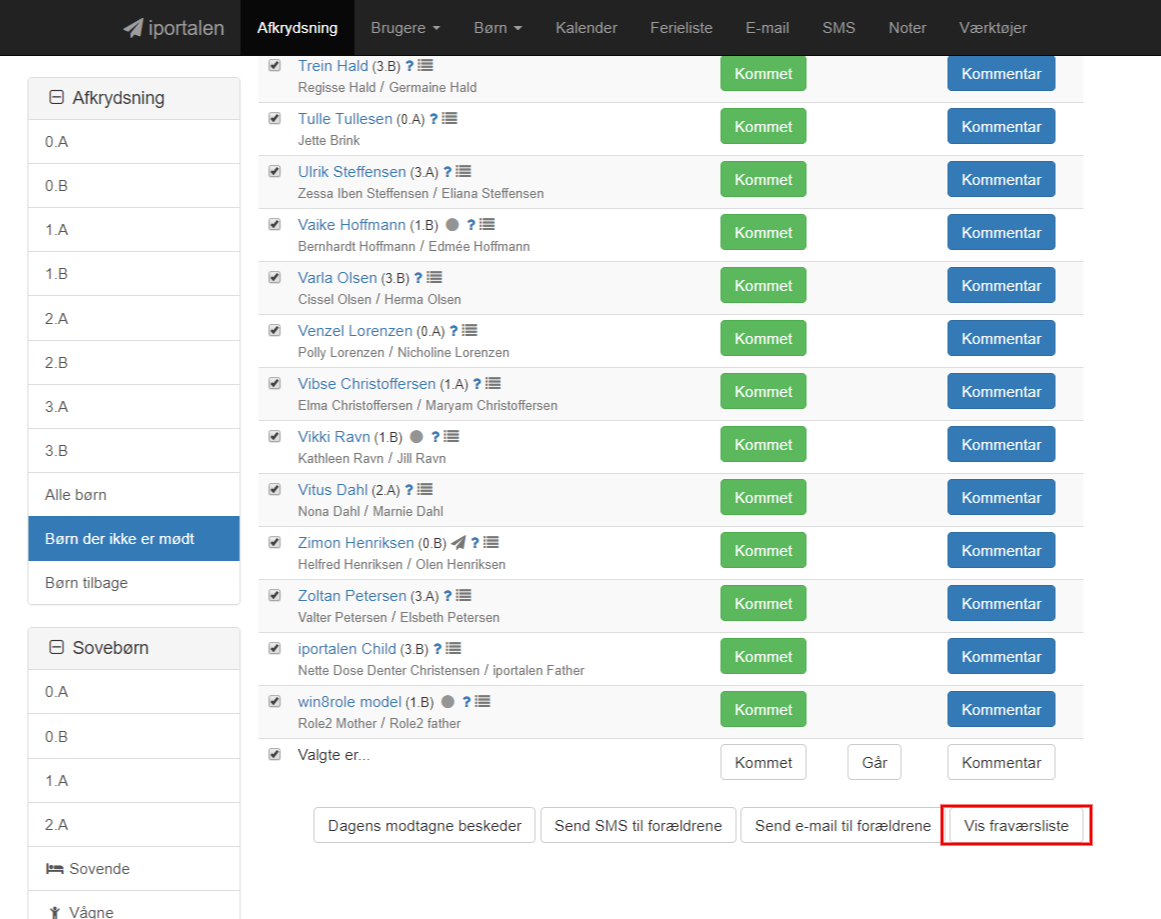The width and height of the screenshot is (1161, 919).
Task: Collapse the Sovebørn sidebar panel
Action: pyautogui.click(x=56, y=648)
